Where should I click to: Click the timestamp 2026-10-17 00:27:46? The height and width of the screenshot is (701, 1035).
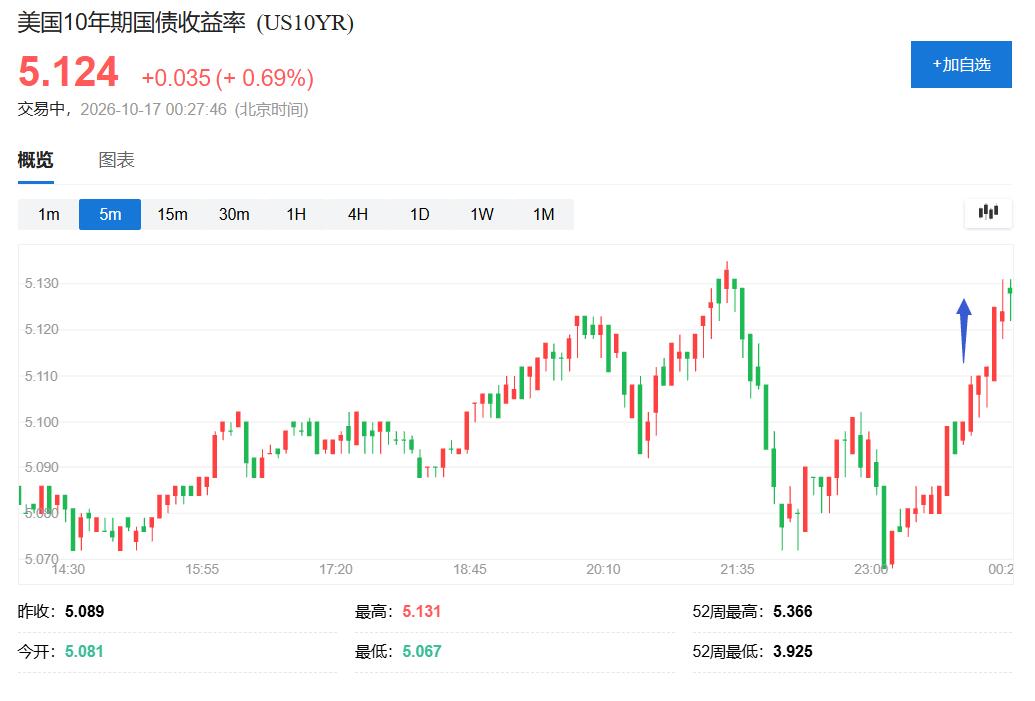pos(154,110)
